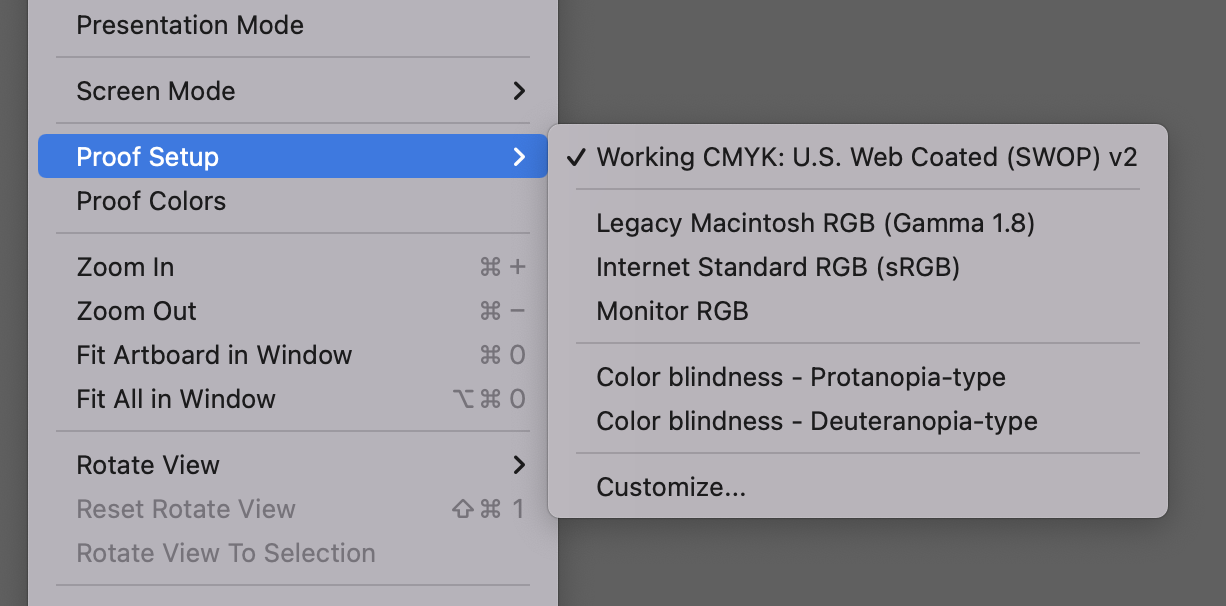Click the chevron next to Screen Mode

(519, 91)
